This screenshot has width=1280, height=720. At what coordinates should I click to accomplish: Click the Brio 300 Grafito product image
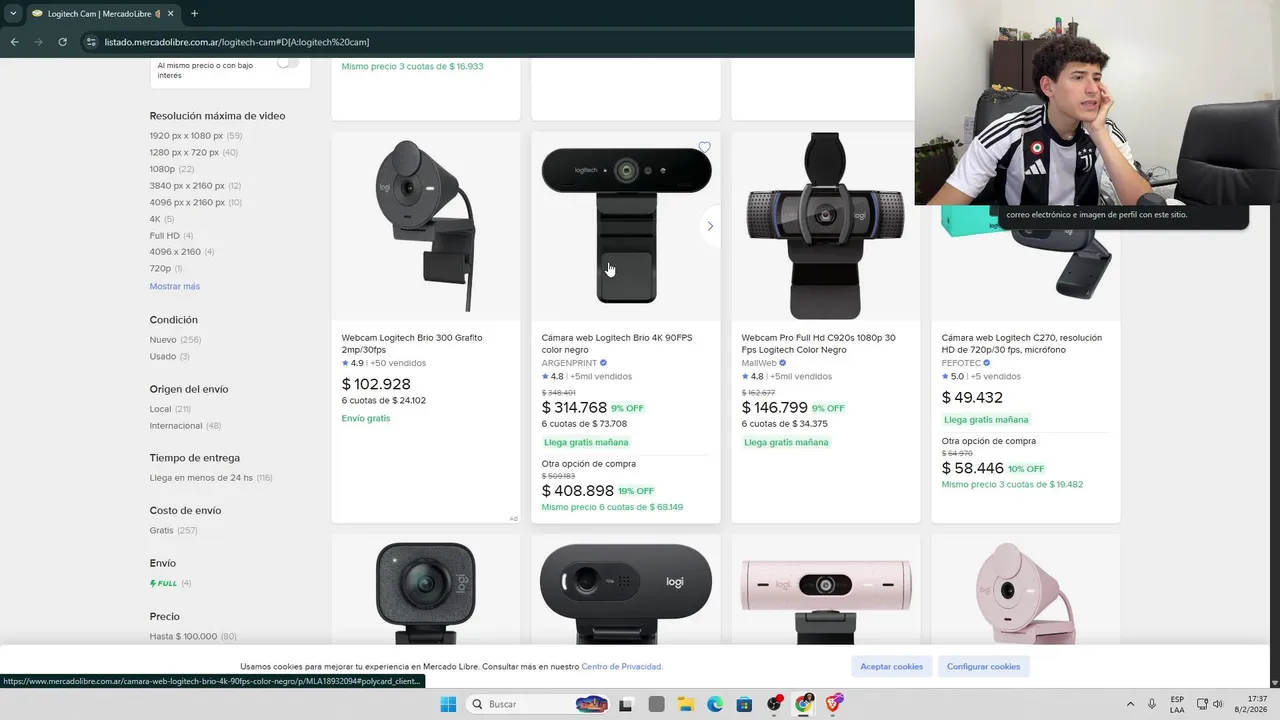(x=426, y=226)
